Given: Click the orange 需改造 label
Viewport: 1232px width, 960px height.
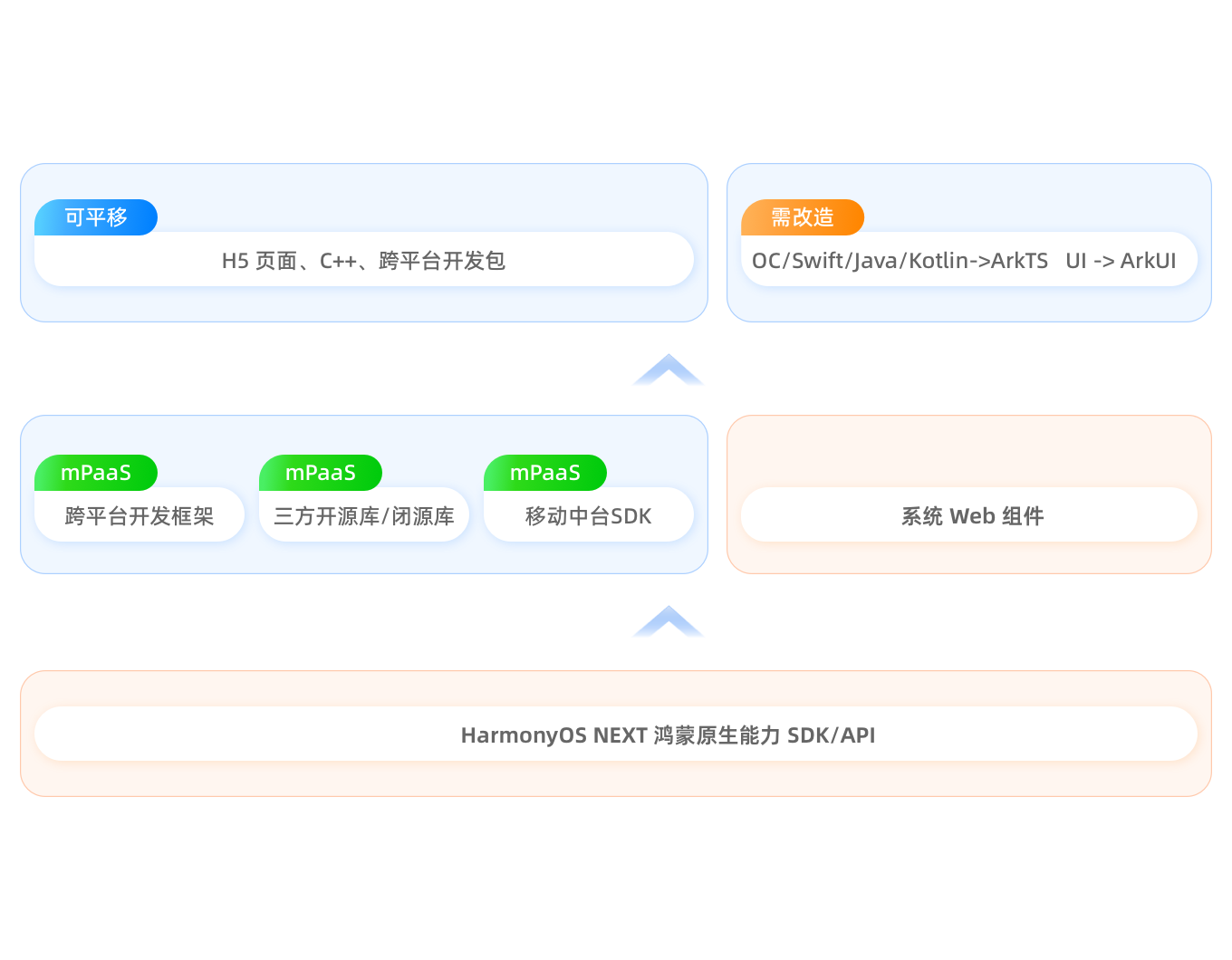Looking at the screenshot, I should point(803,217).
